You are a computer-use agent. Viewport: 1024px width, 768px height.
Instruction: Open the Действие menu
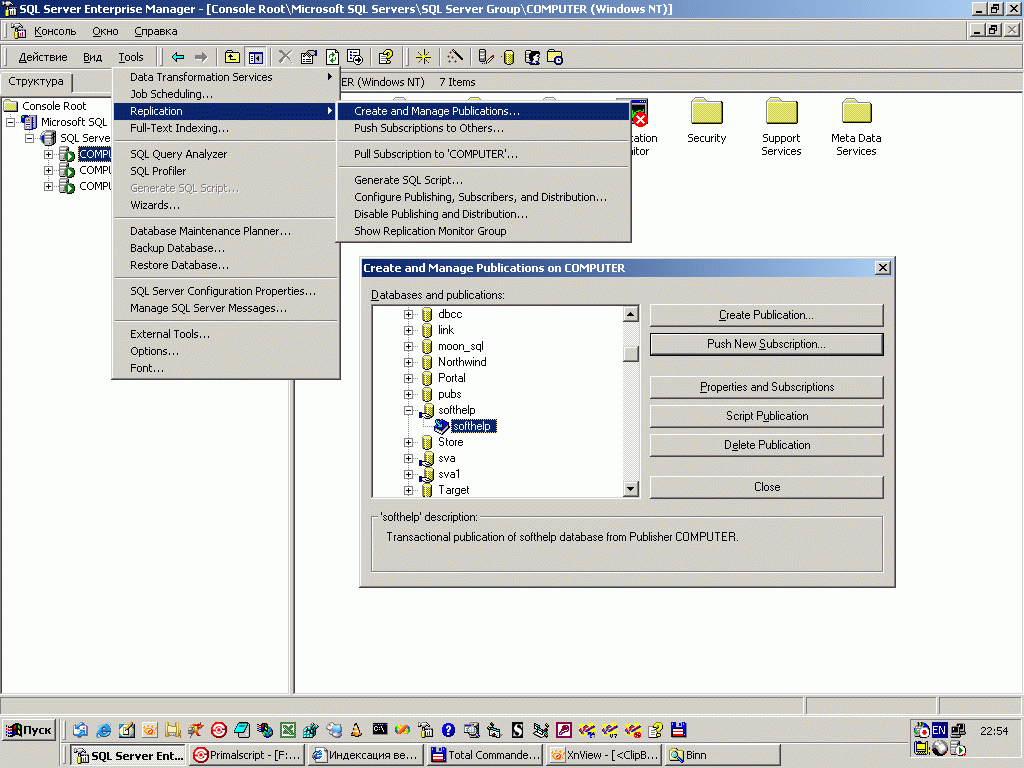pyautogui.click(x=42, y=57)
